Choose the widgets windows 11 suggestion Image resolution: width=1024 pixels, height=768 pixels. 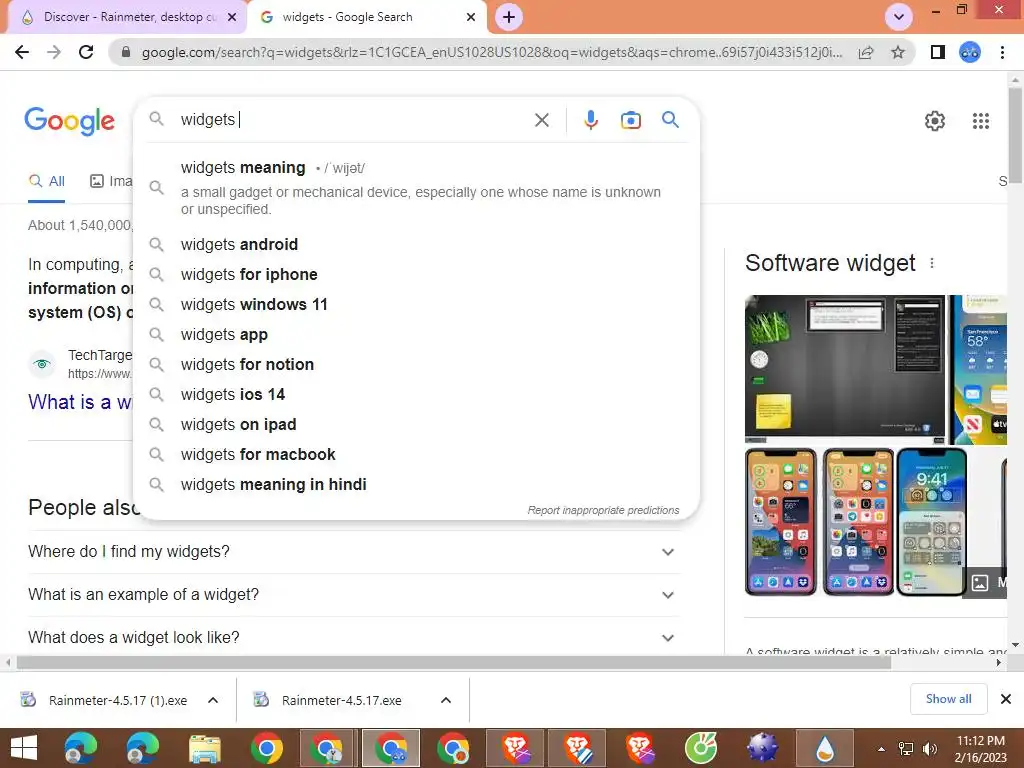416,304
